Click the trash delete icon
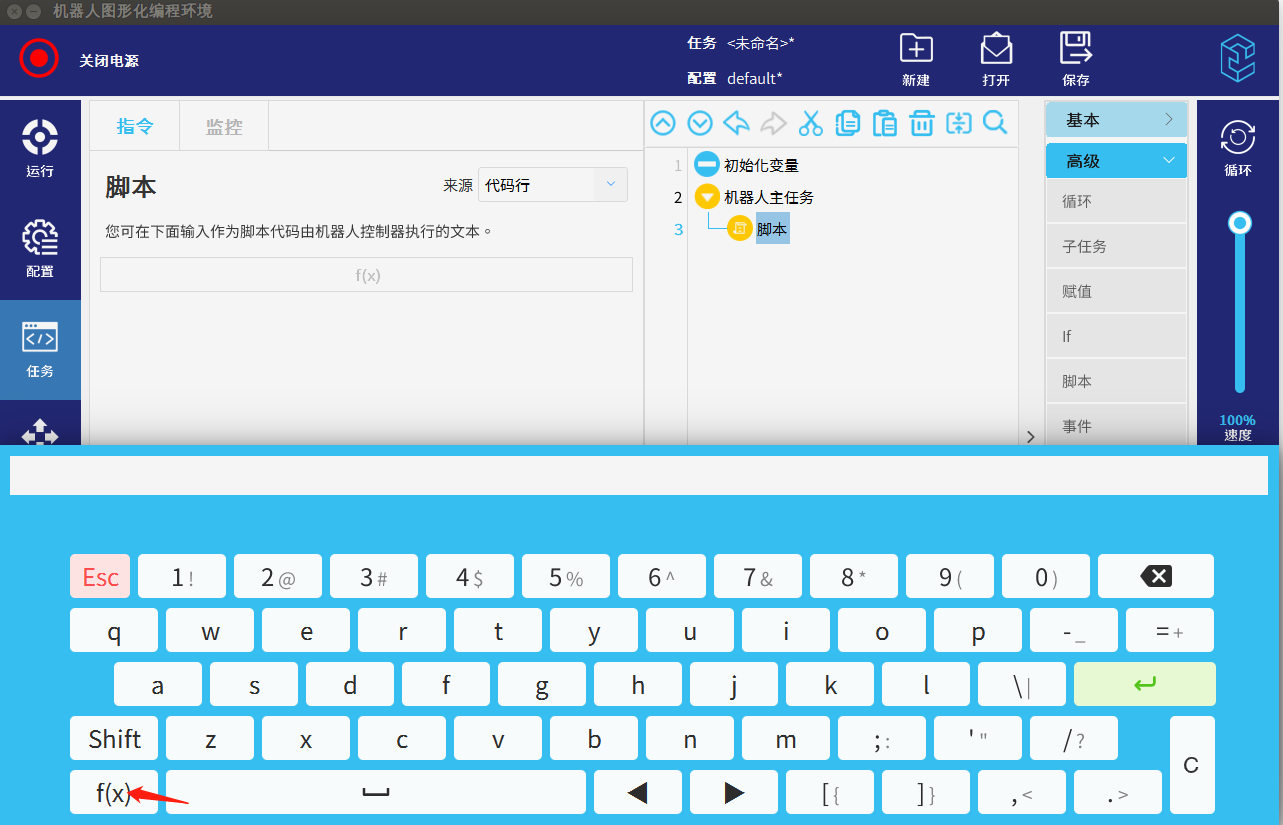The width and height of the screenshot is (1283, 825). pyautogui.click(x=922, y=123)
